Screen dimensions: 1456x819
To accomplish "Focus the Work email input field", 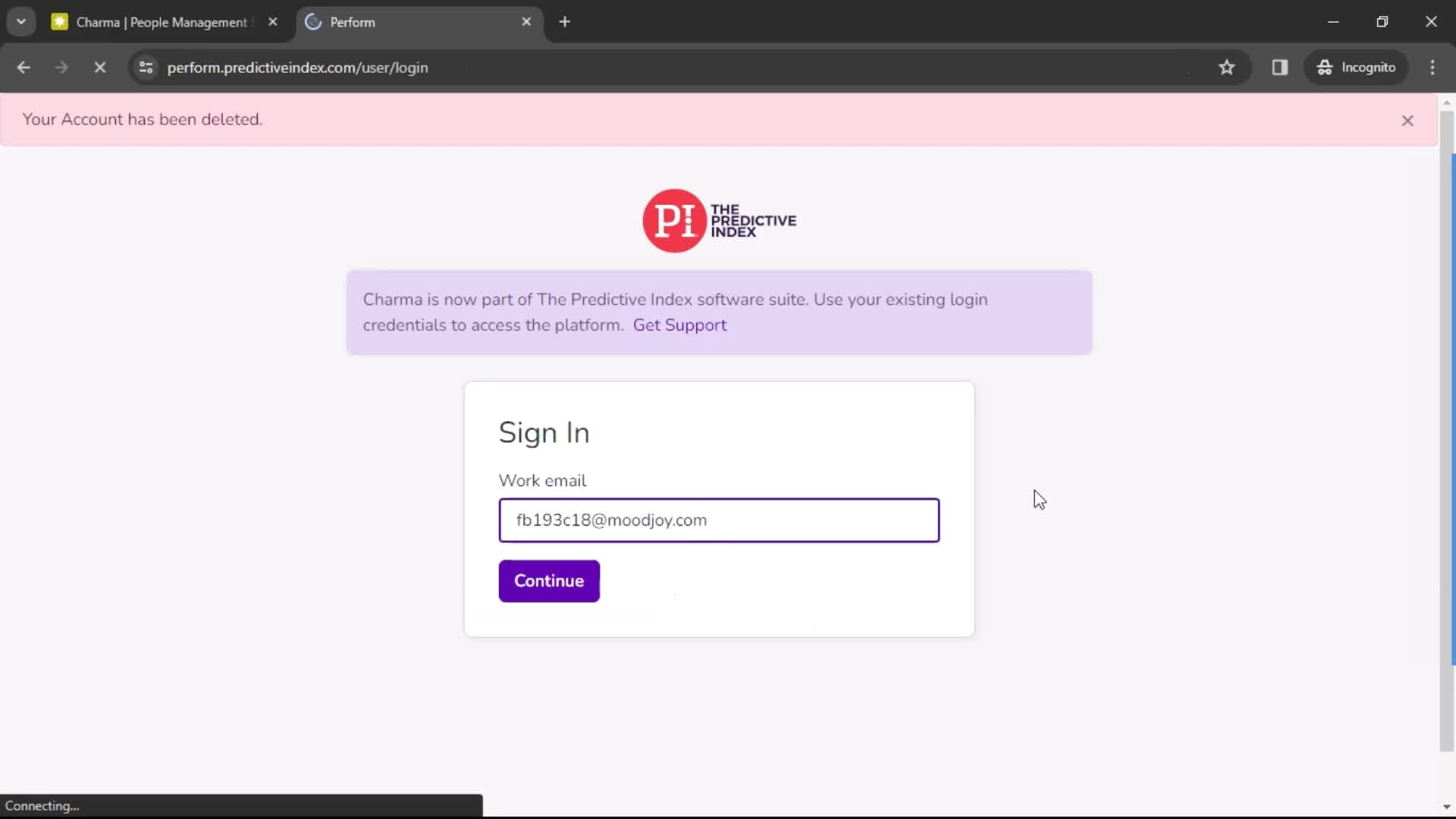I will click(x=719, y=520).
